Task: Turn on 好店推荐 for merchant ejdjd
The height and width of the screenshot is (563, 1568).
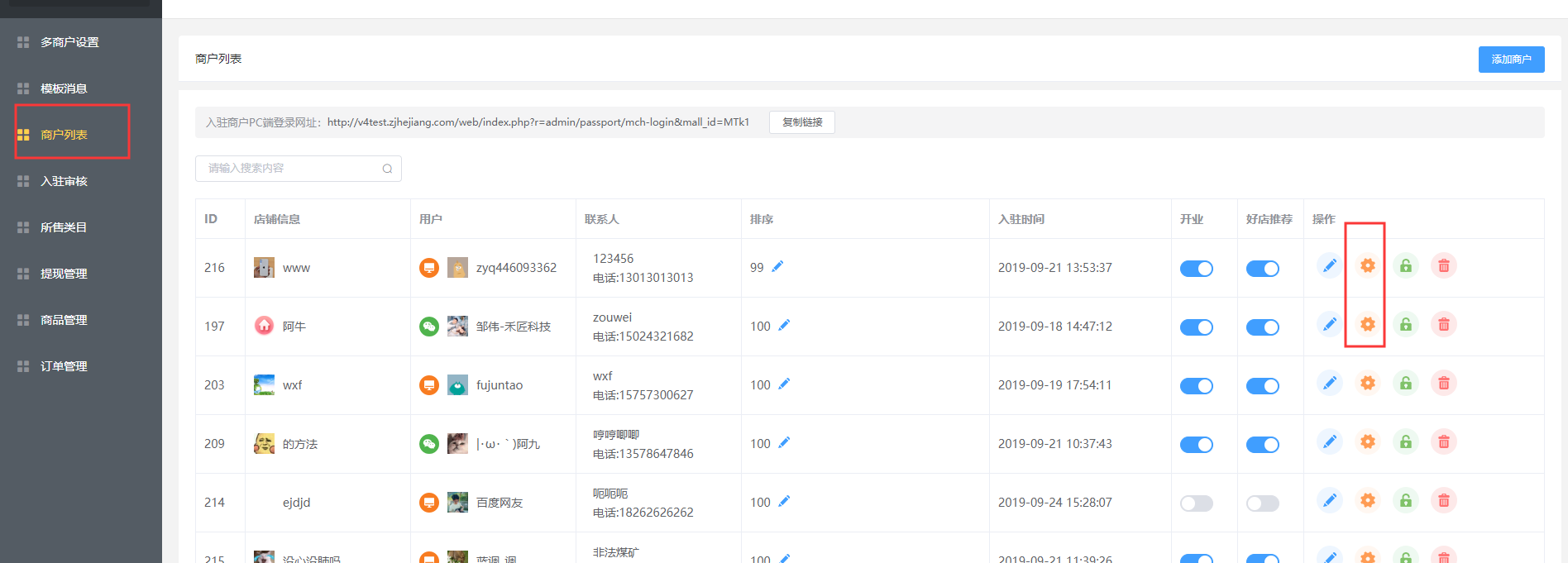Action: click(1262, 503)
